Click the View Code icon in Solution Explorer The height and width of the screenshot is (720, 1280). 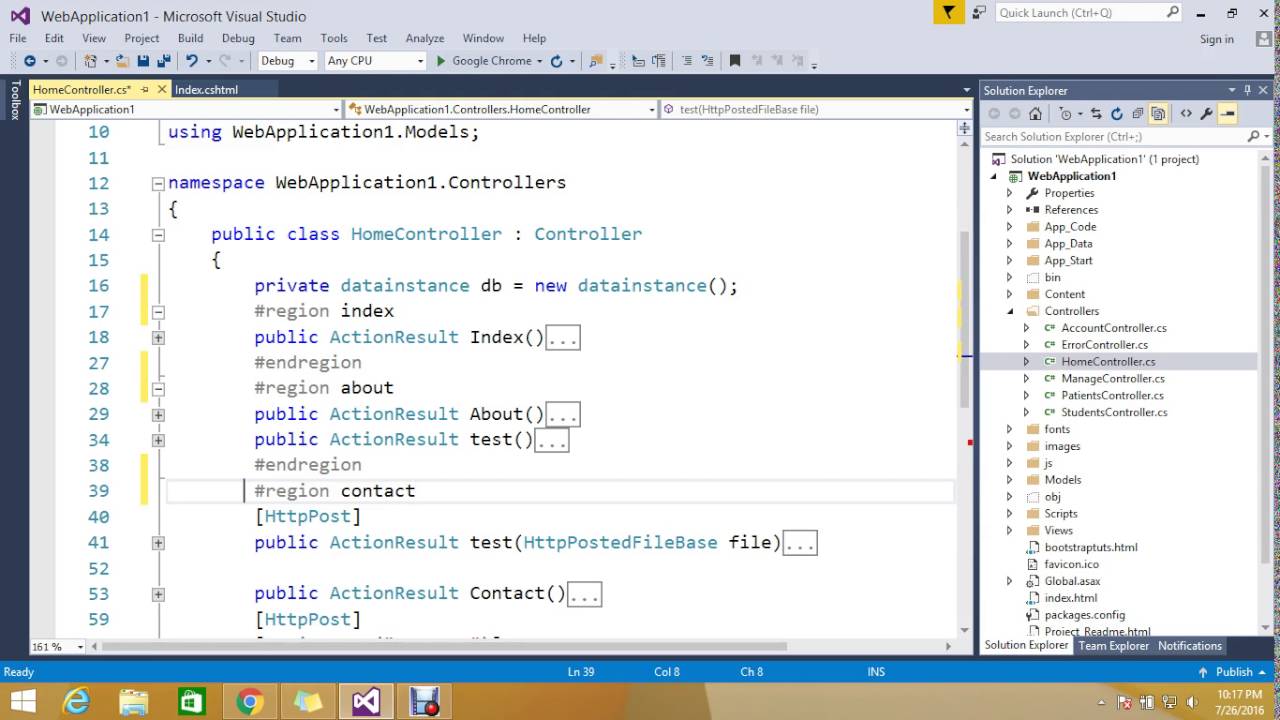click(1186, 114)
